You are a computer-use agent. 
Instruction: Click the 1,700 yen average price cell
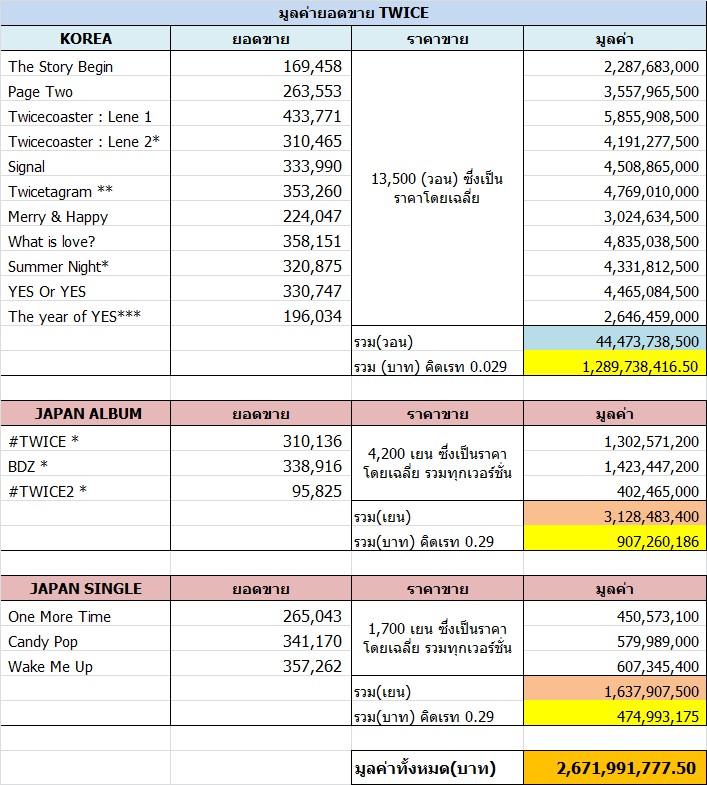(437, 638)
